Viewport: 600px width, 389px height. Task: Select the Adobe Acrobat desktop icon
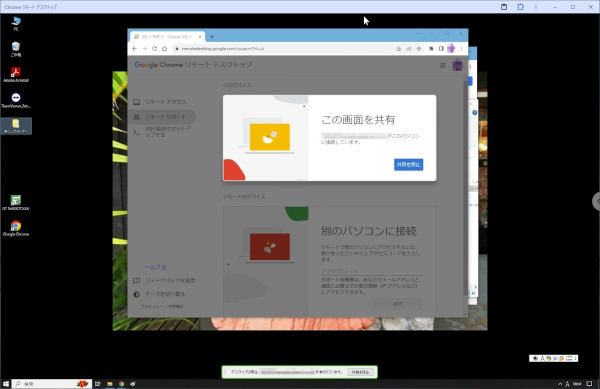coord(16,75)
